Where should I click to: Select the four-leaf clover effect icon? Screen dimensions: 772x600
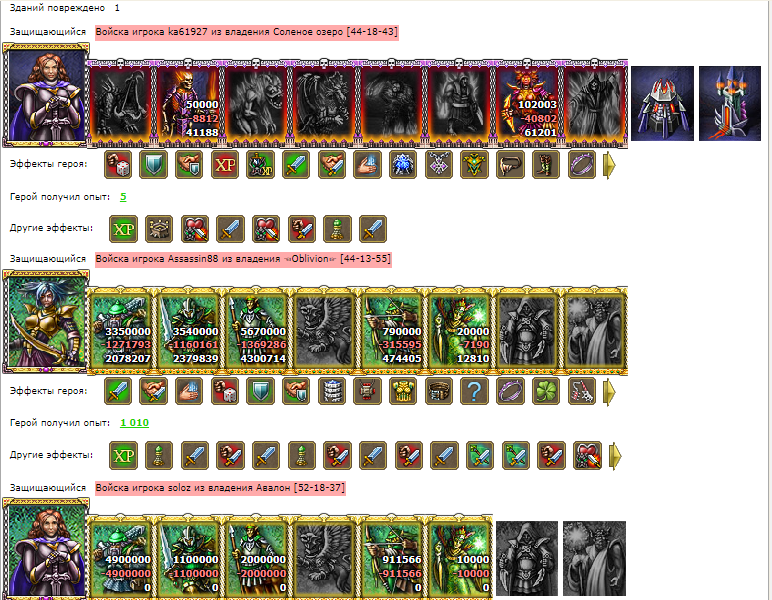click(x=546, y=391)
